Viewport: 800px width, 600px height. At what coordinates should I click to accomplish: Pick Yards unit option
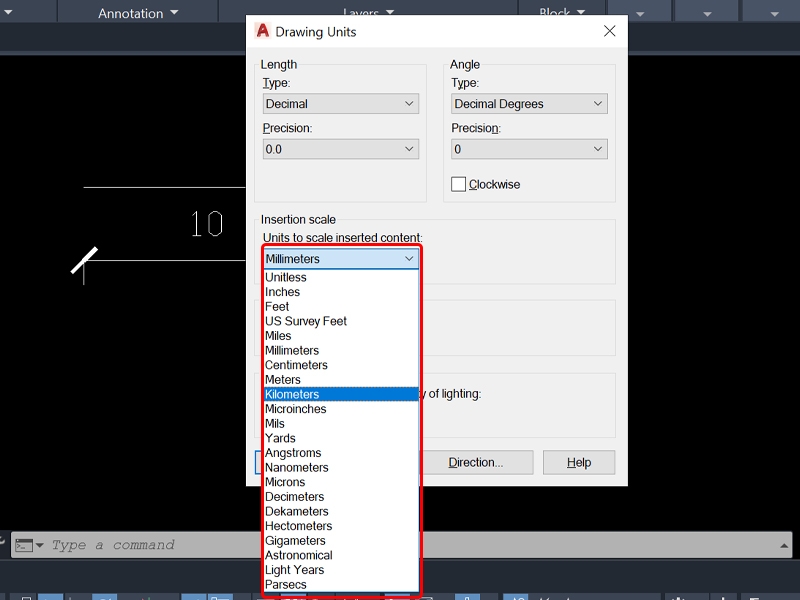point(341,438)
